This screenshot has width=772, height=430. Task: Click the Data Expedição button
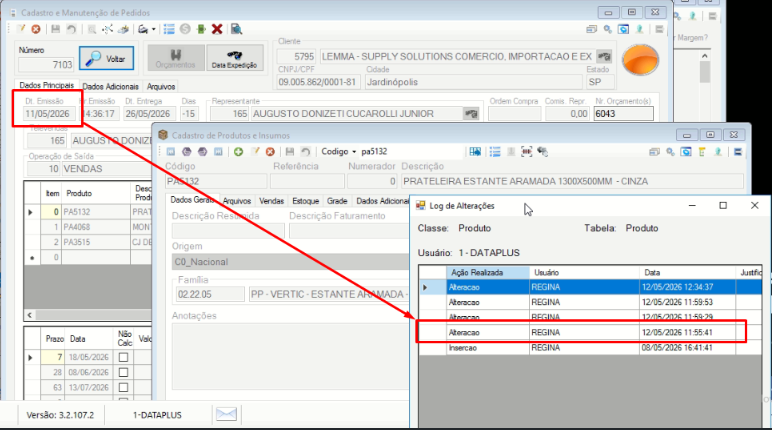[x=234, y=58]
